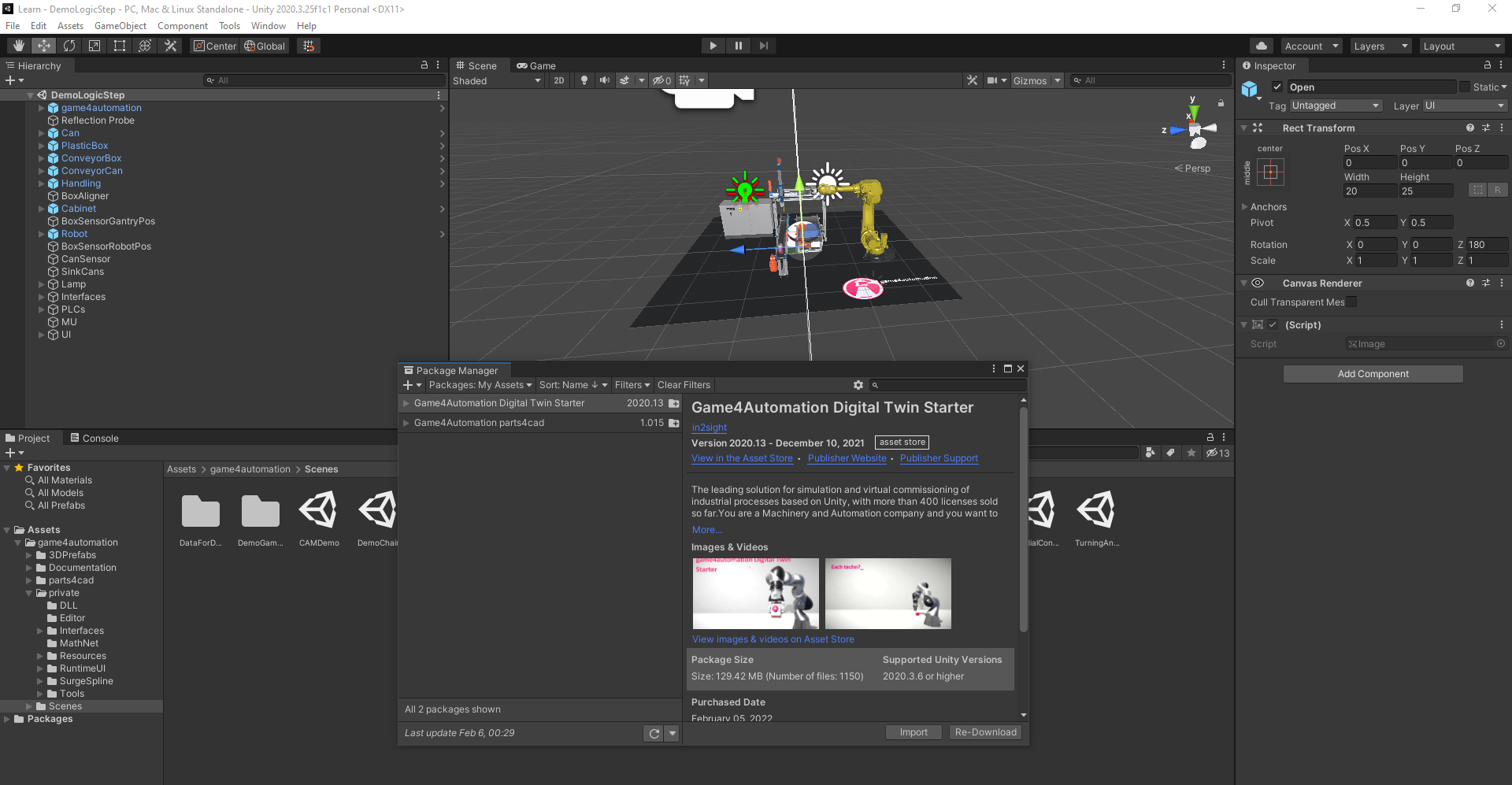
Task: Open the Window menu
Action: (x=269, y=26)
